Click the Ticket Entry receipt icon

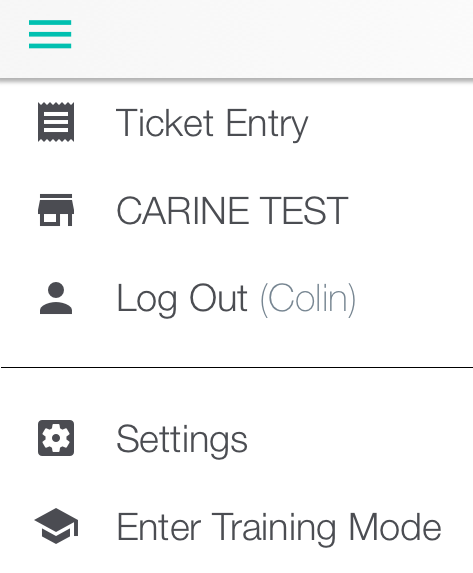(x=56, y=122)
